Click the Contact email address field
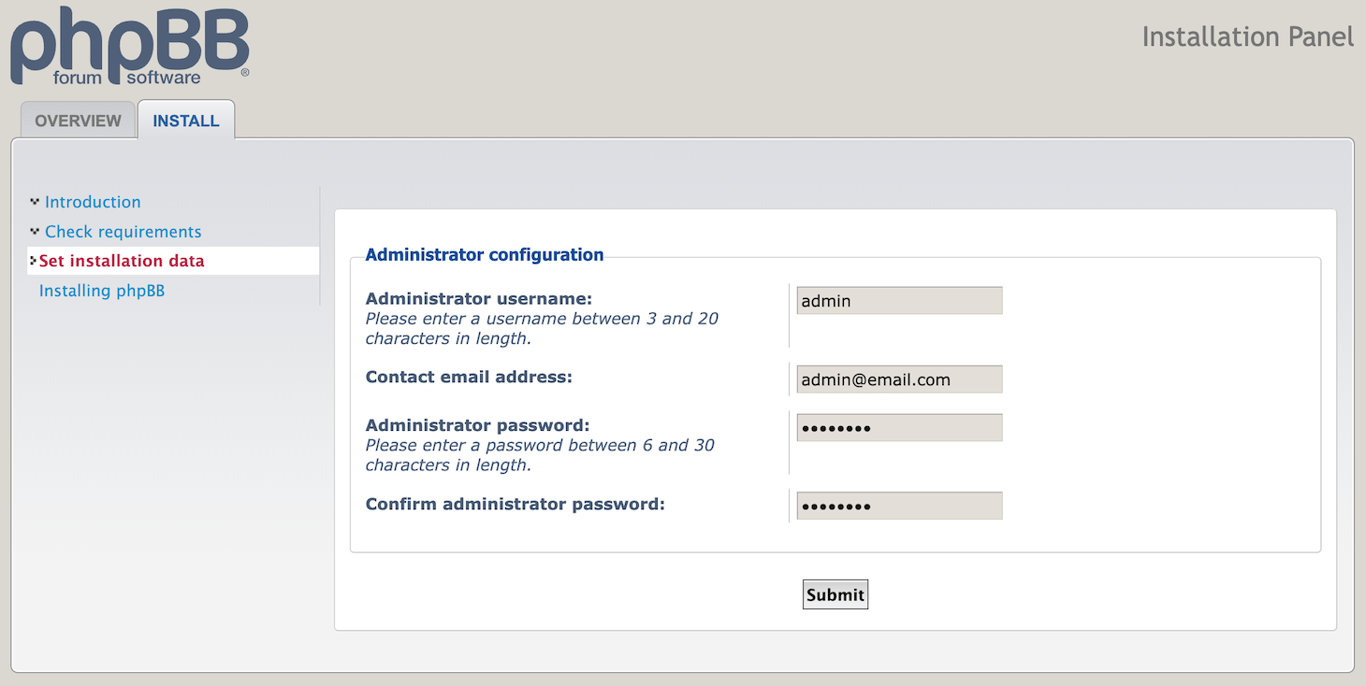1366x686 pixels. coord(898,379)
